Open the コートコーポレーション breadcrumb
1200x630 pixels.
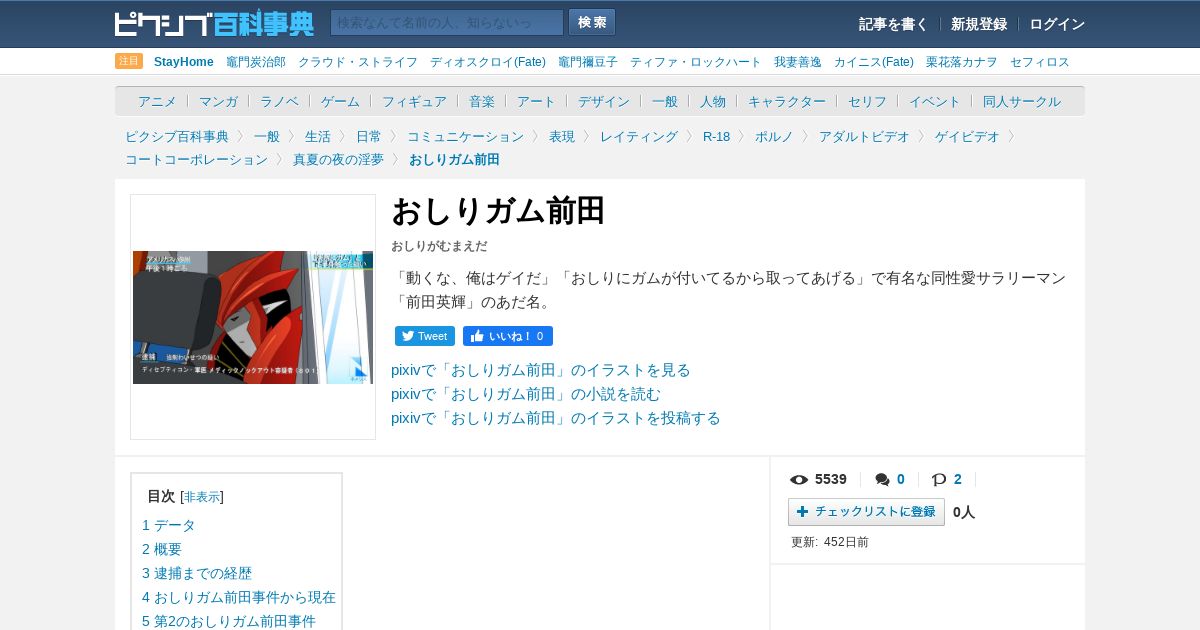196,159
